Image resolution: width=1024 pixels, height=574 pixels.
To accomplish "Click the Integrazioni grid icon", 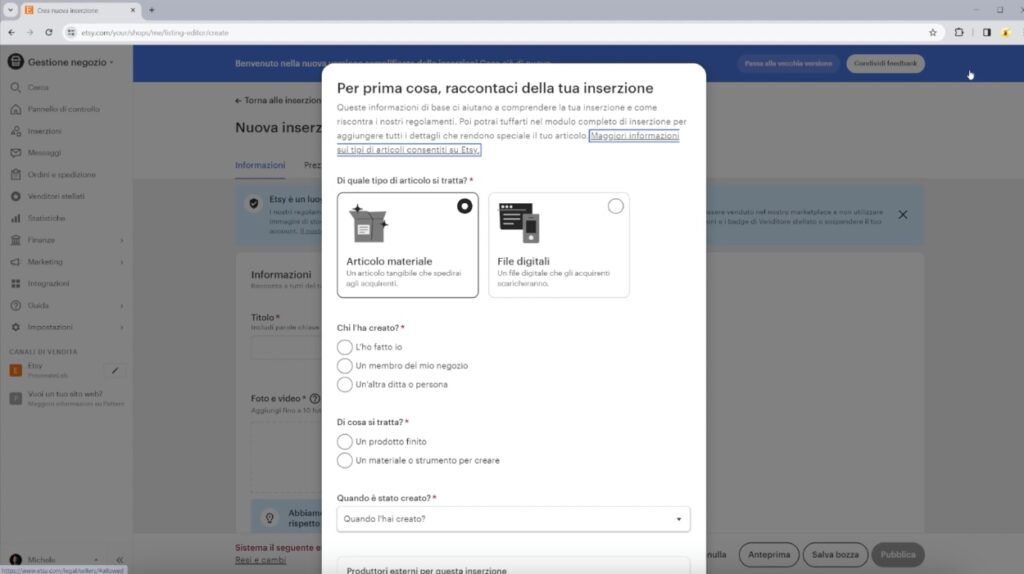I will (16, 283).
